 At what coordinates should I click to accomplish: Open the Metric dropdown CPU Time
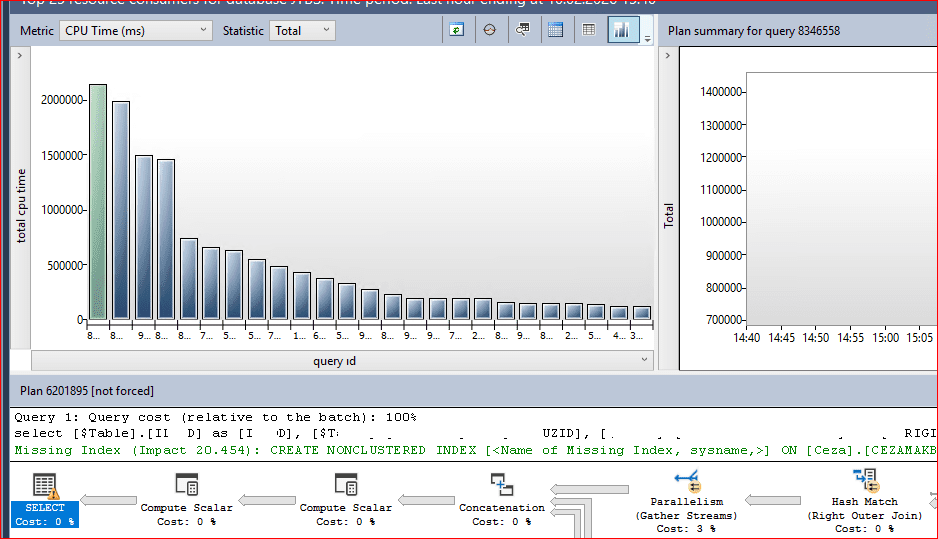tap(136, 31)
